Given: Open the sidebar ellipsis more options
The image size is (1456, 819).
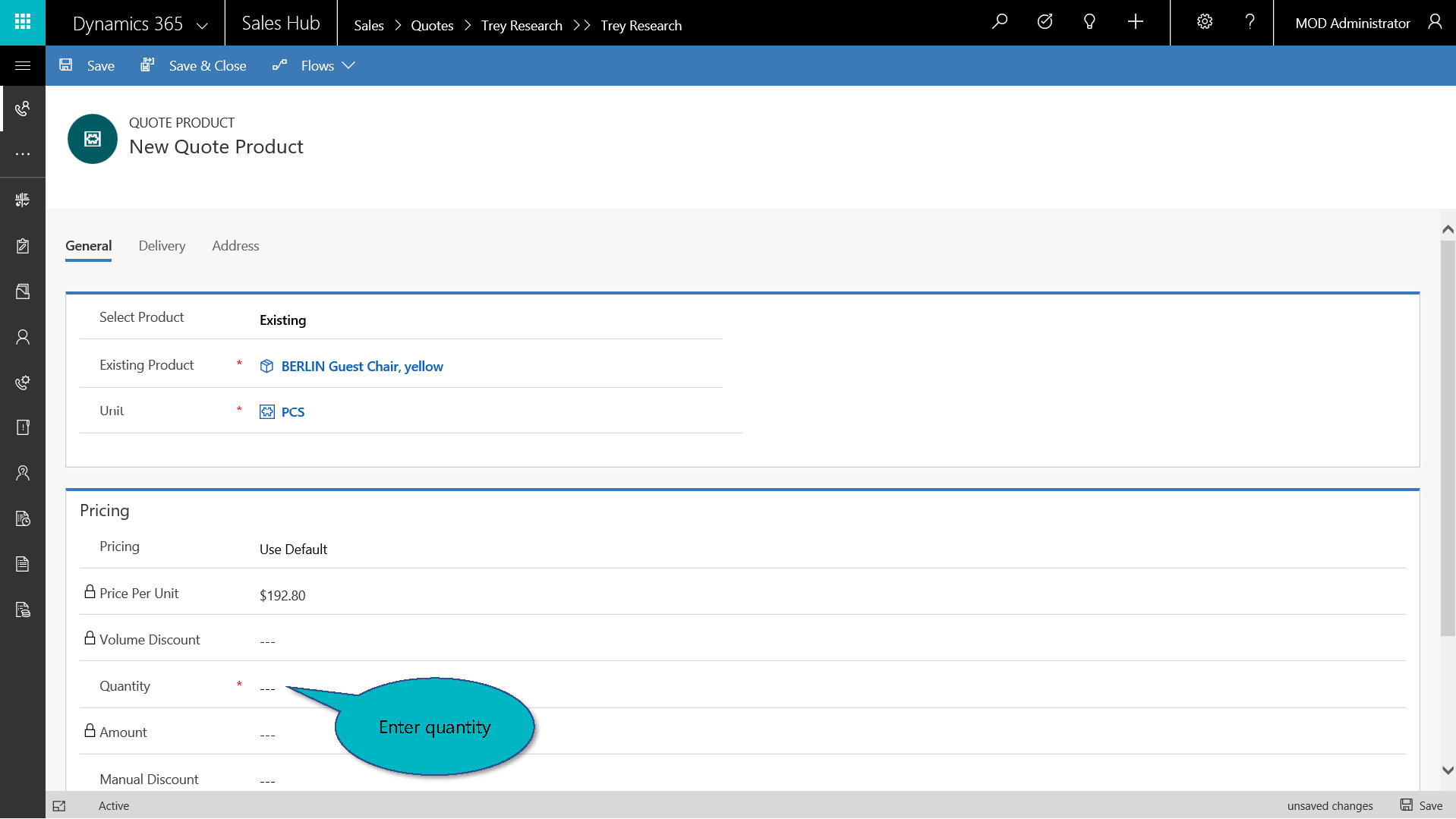Looking at the screenshot, I should tap(23, 154).
